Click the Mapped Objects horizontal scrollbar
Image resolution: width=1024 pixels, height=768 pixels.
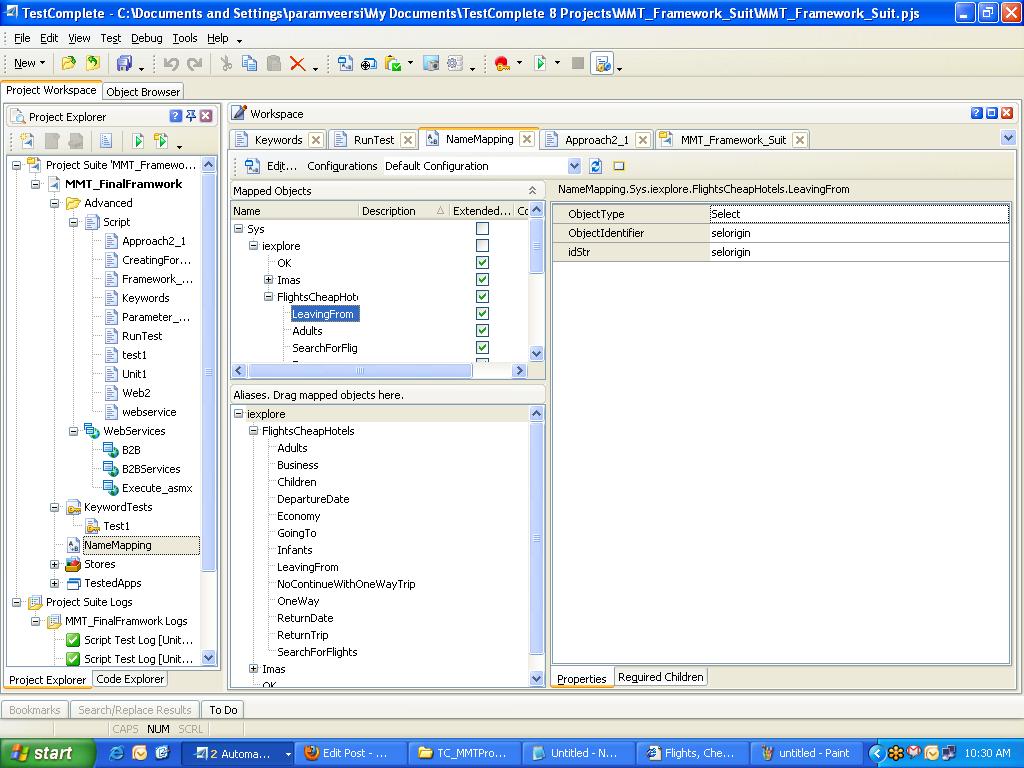pyautogui.click(x=359, y=371)
